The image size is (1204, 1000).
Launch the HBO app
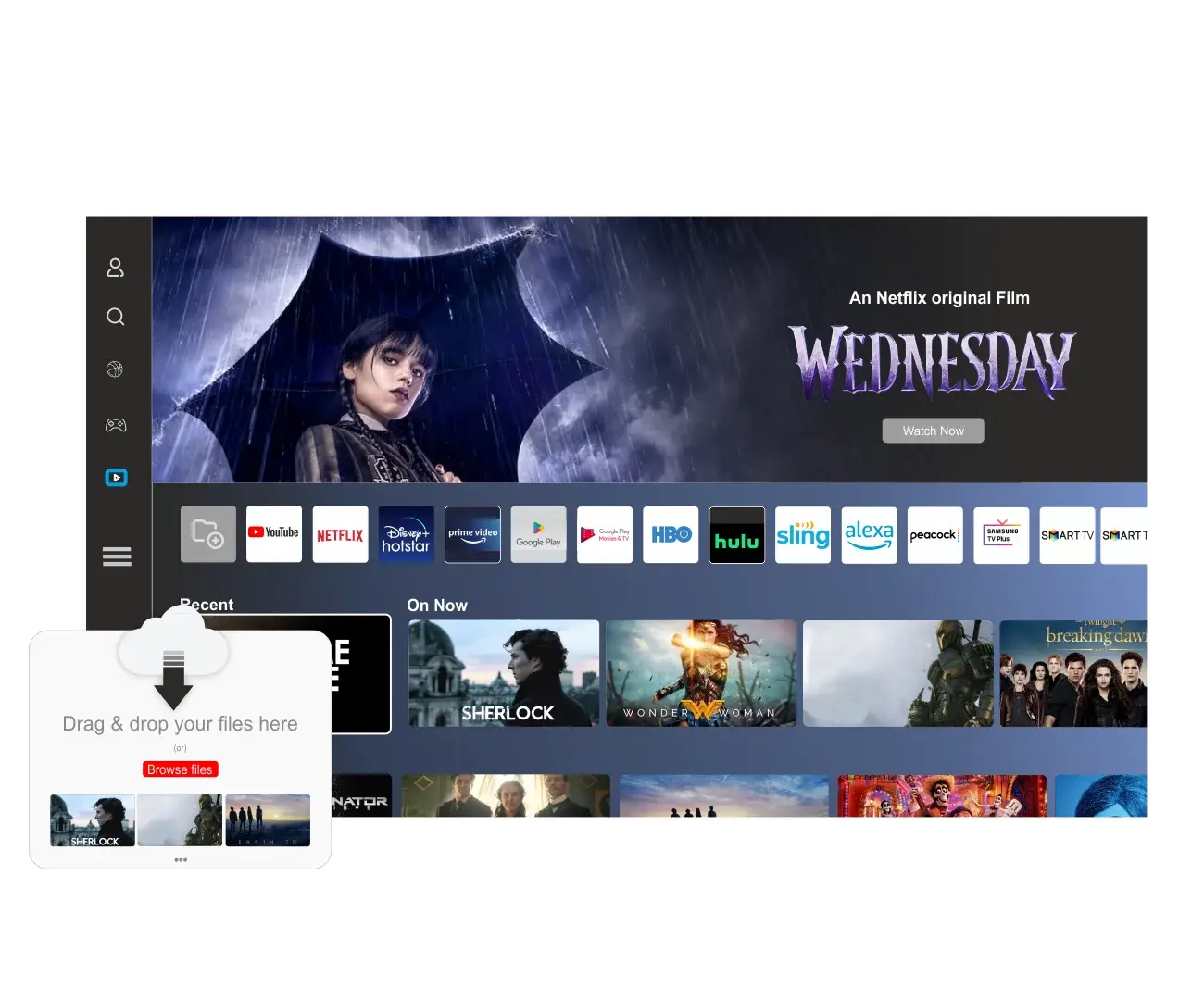point(671,534)
